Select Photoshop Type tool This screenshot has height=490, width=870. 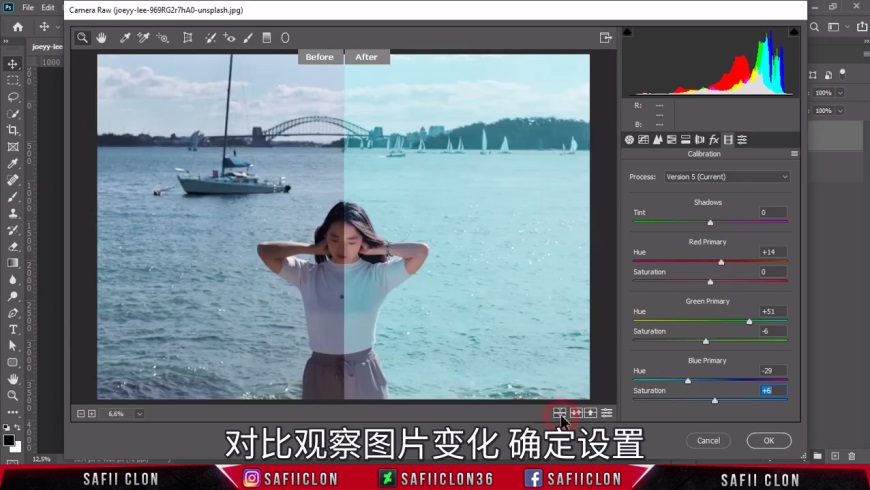pyautogui.click(x=13, y=330)
